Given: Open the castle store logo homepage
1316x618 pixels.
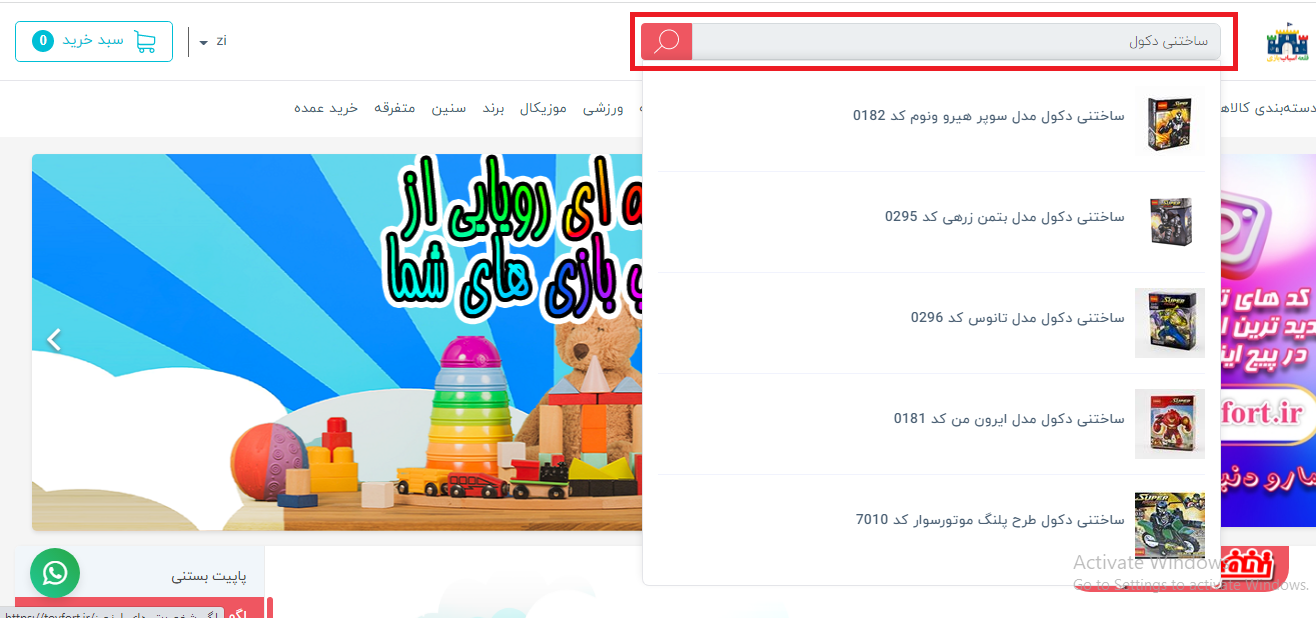Looking at the screenshot, I should [1287, 42].
